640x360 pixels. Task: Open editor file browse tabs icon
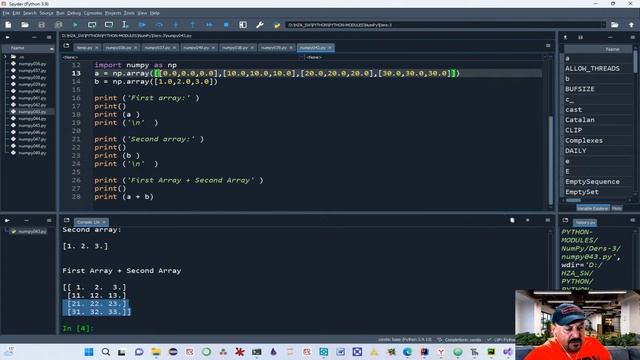66,46
